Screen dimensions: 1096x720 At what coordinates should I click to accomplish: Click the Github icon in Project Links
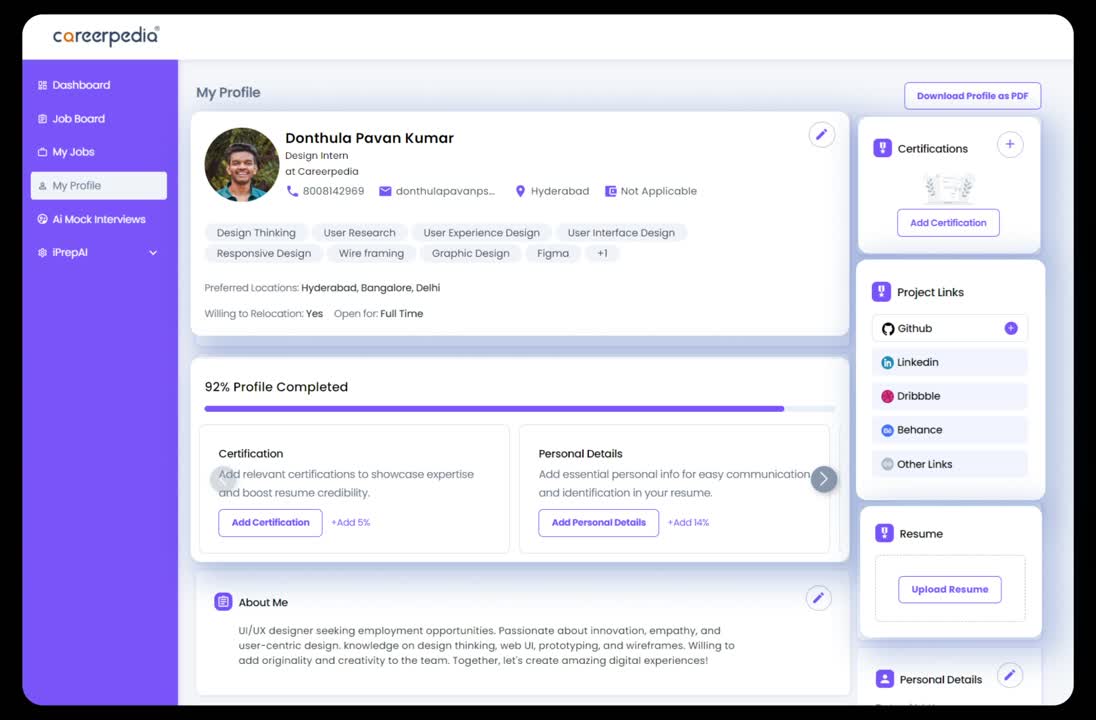coord(888,328)
